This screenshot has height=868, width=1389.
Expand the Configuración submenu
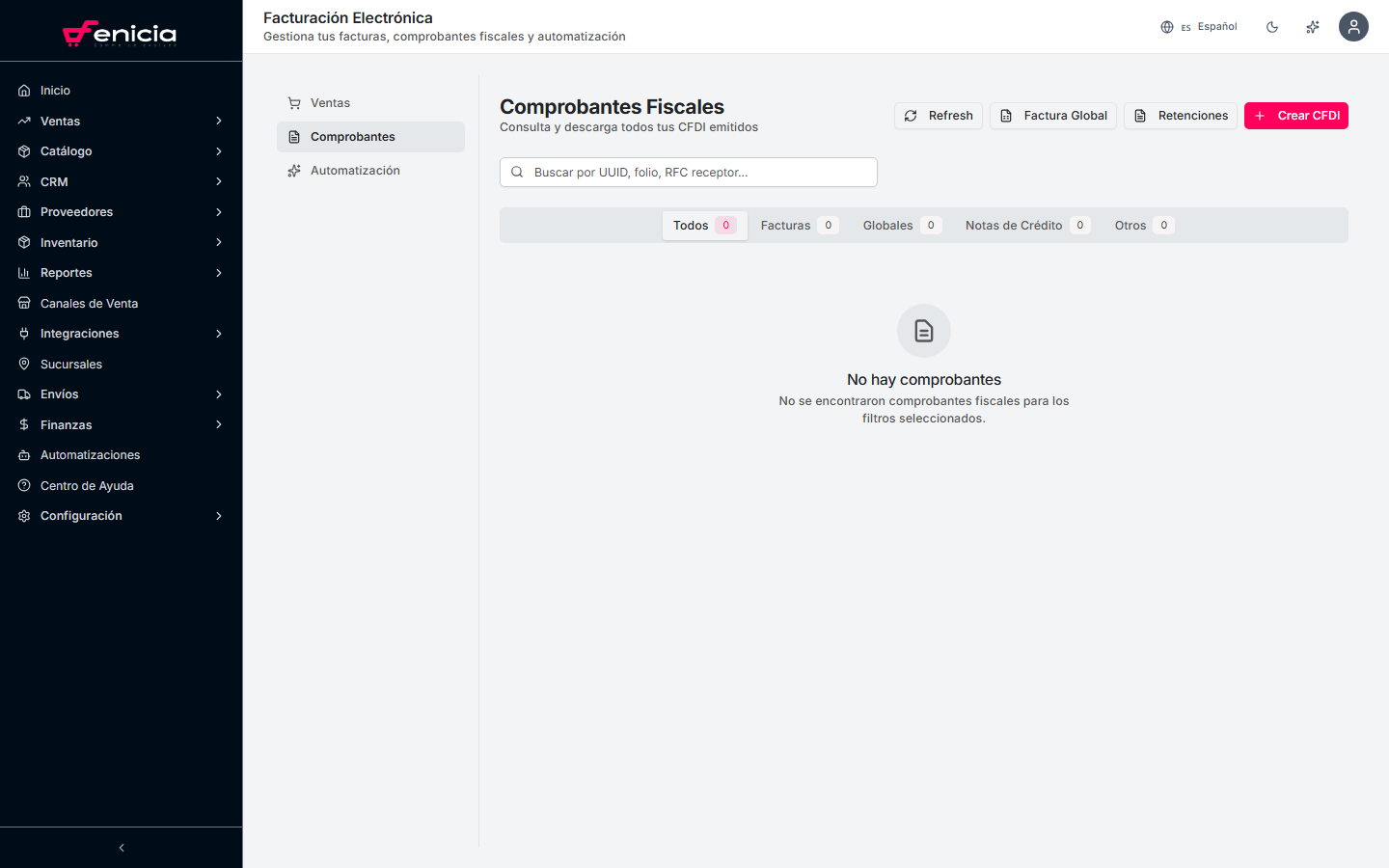pos(79,515)
